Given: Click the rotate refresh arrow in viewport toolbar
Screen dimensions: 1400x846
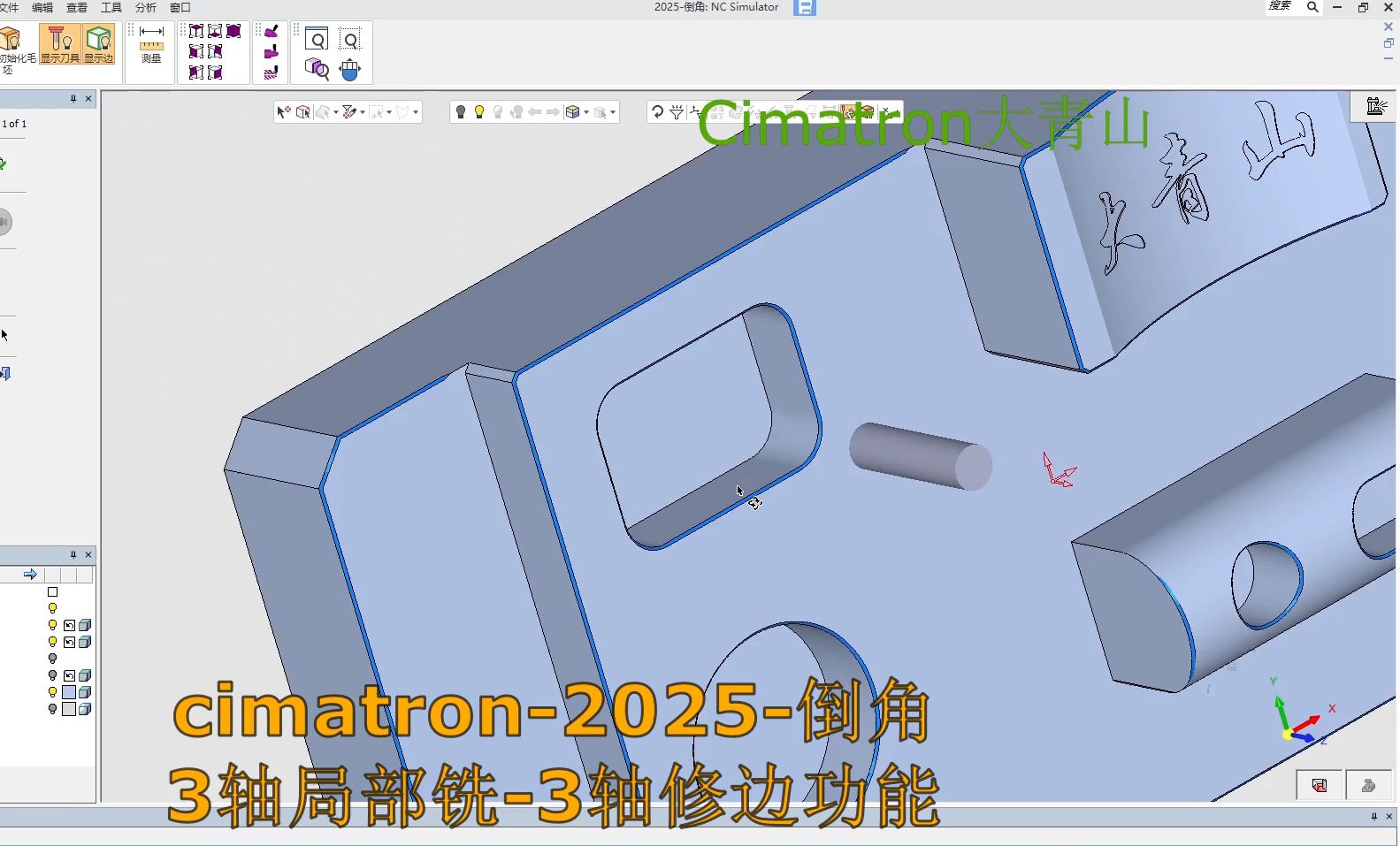Looking at the screenshot, I should 657,112.
